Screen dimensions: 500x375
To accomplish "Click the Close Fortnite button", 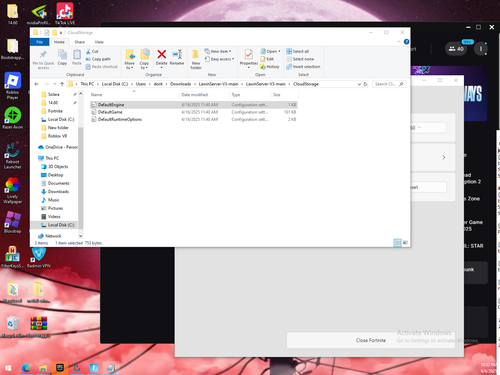I will (x=371, y=340).
